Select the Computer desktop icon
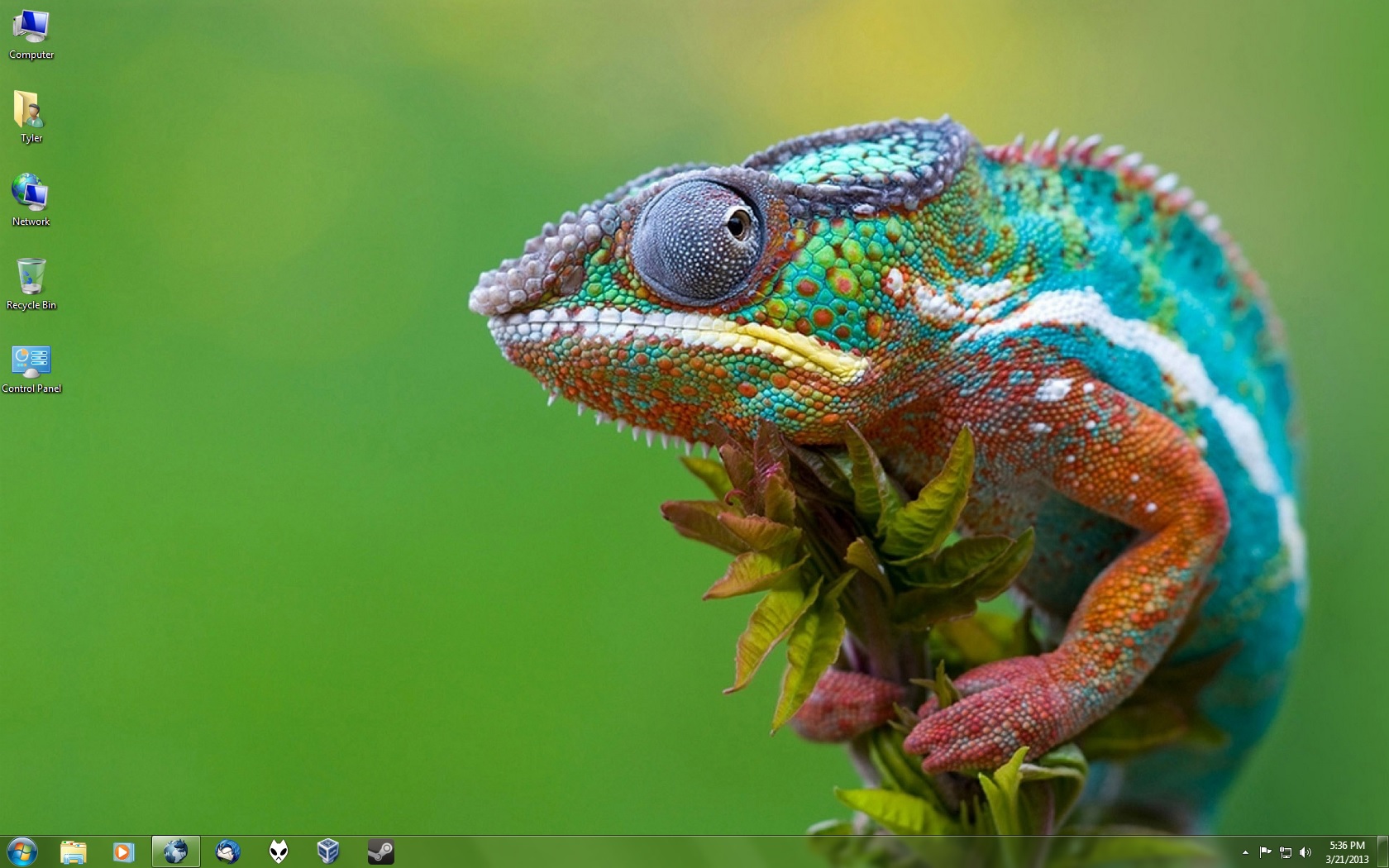This screenshot has width=1389, height=868. (31, 36)
